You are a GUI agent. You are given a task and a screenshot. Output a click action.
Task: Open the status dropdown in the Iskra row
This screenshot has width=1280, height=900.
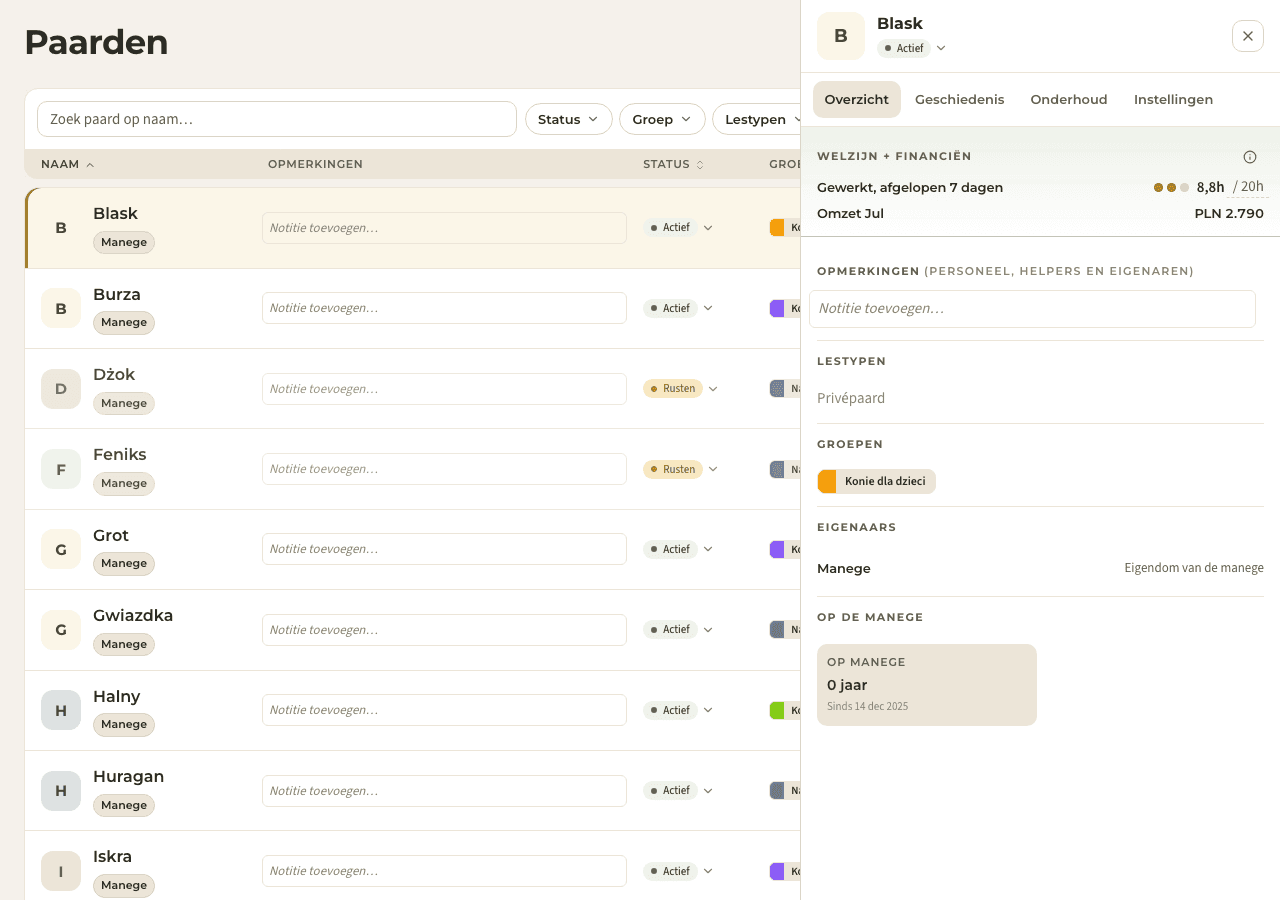click(678, 871)
